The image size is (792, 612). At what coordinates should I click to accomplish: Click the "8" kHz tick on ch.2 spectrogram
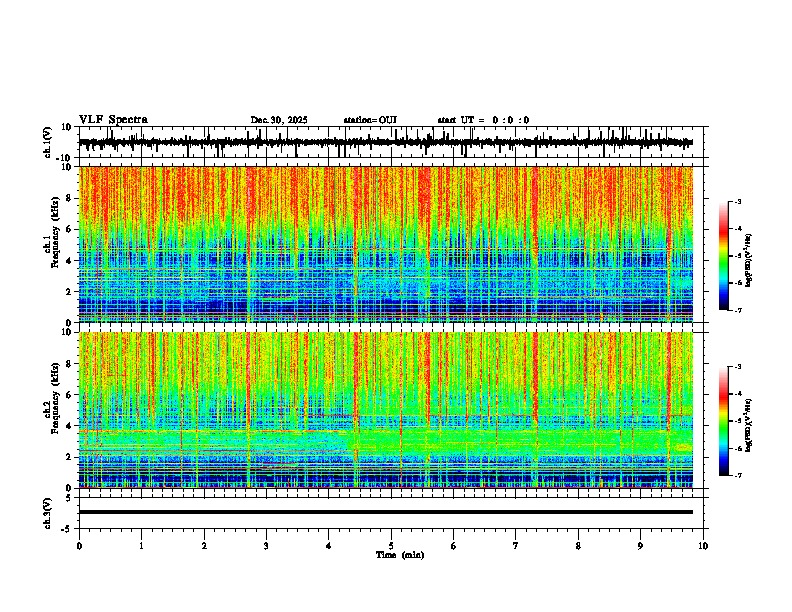70,364
